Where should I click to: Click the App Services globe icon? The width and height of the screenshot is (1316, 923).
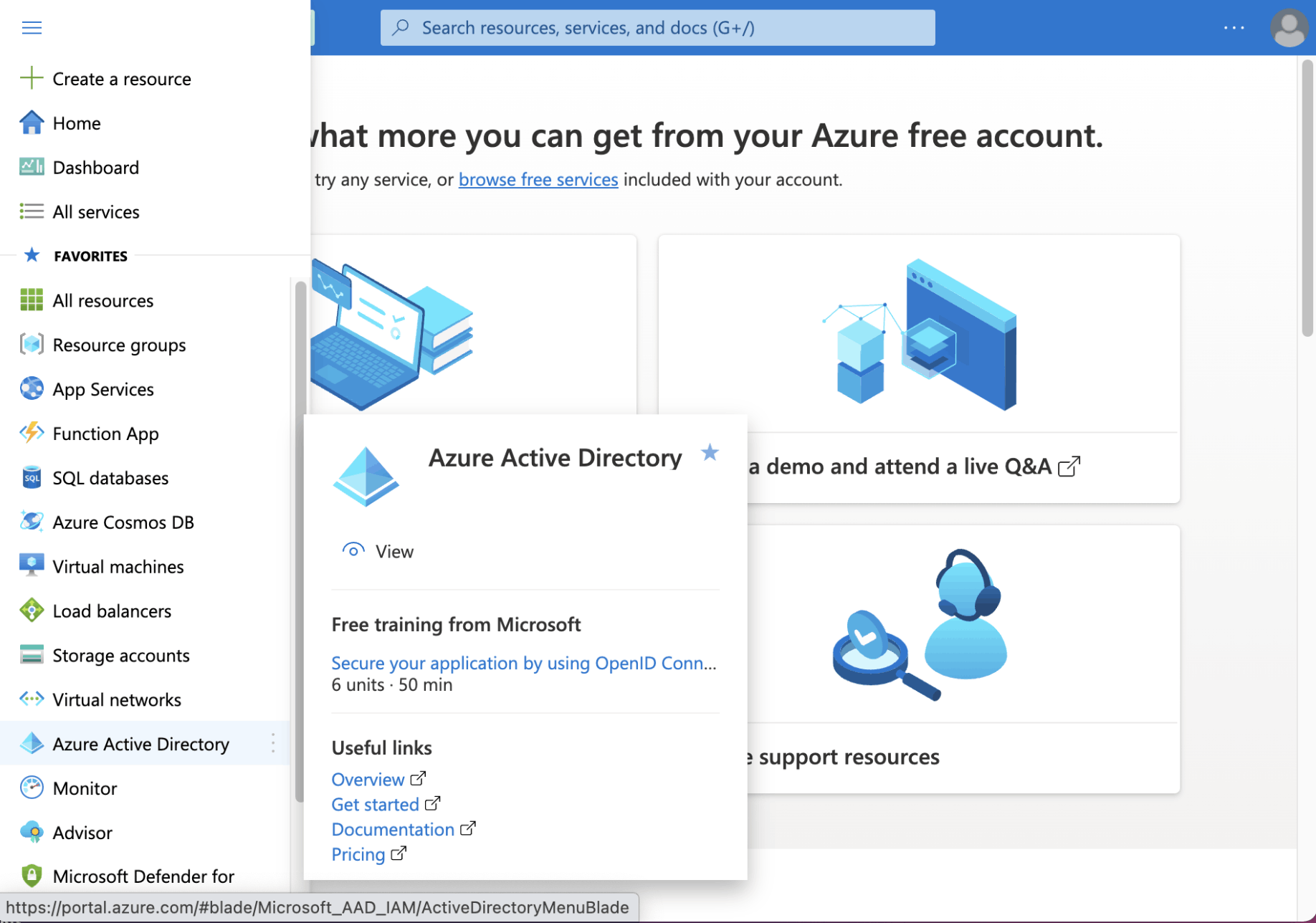(32, 389)
